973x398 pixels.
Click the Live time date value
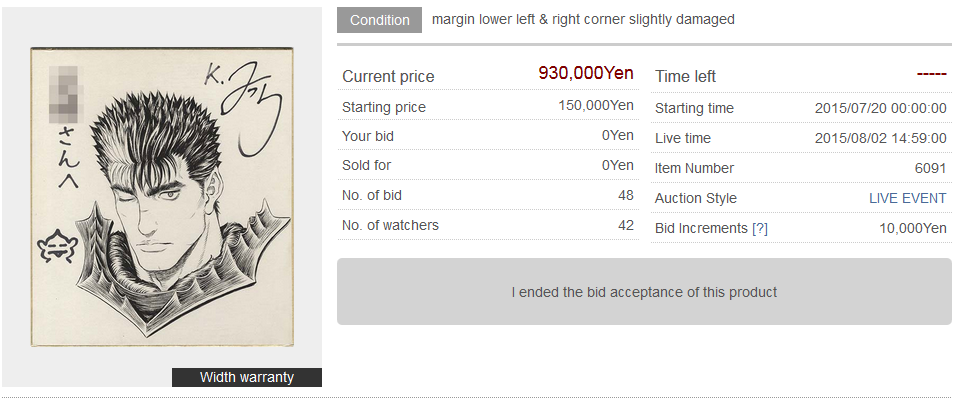click(881, 138)
